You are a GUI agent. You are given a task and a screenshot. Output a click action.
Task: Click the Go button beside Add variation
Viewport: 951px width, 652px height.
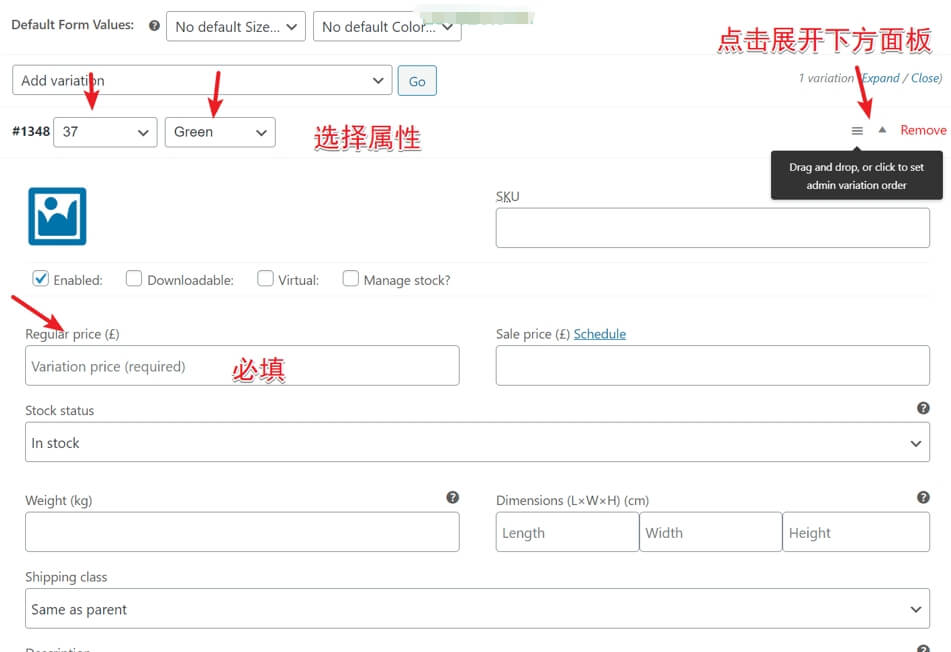pos(417,81)
